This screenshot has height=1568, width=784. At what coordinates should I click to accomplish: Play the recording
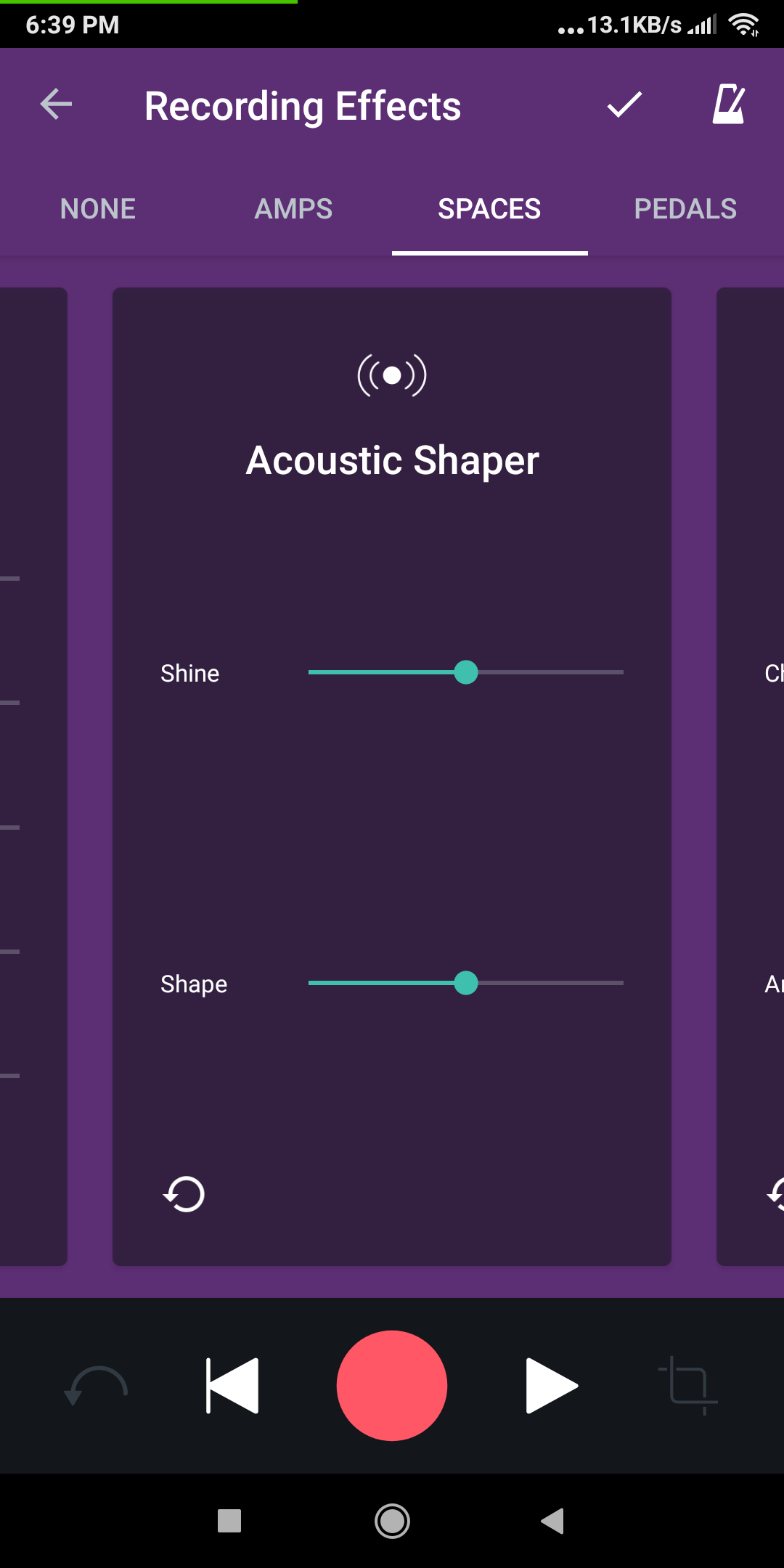click(550, 1385)
